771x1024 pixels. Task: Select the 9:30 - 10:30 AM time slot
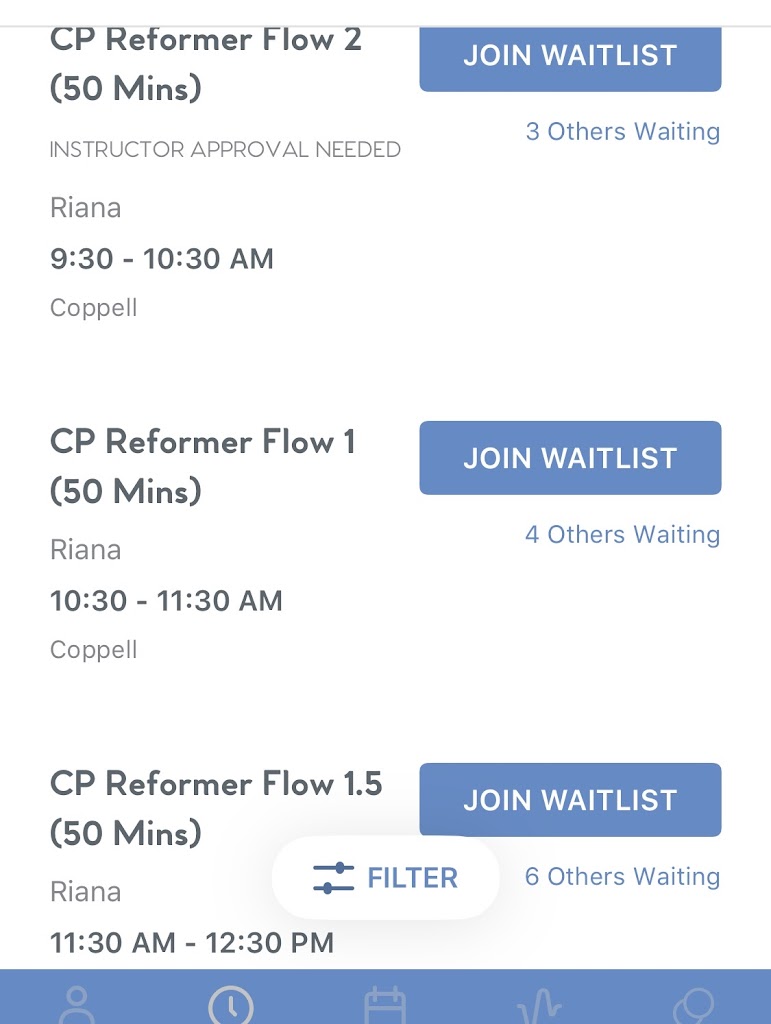click(161, 259)
